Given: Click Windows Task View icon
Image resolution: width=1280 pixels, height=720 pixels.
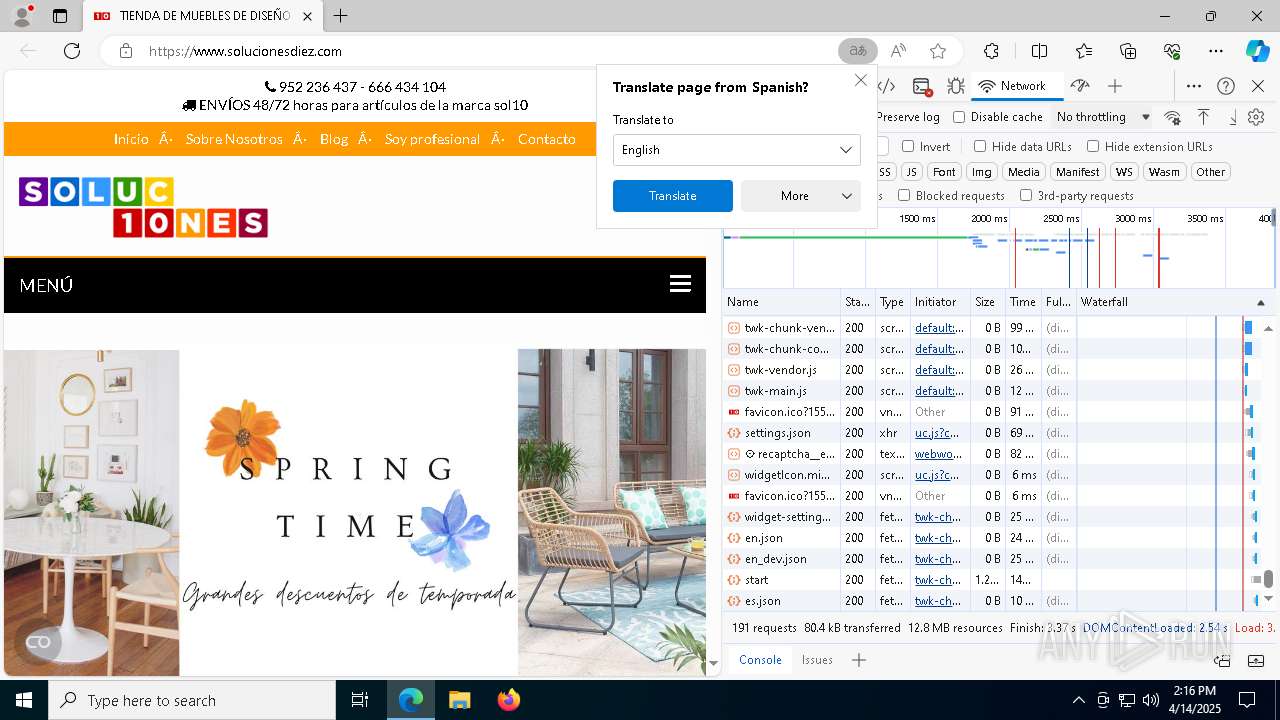Looking at the screenshot, I should point(360,700).
